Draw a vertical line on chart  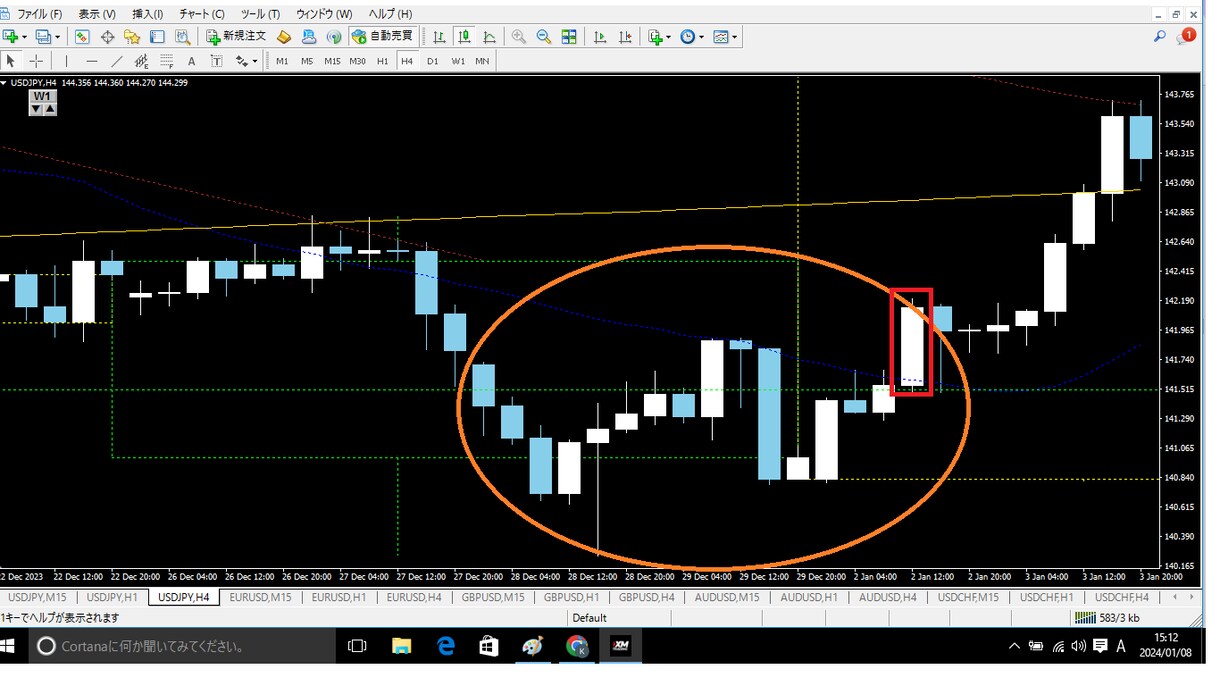(x=66, y=61)
